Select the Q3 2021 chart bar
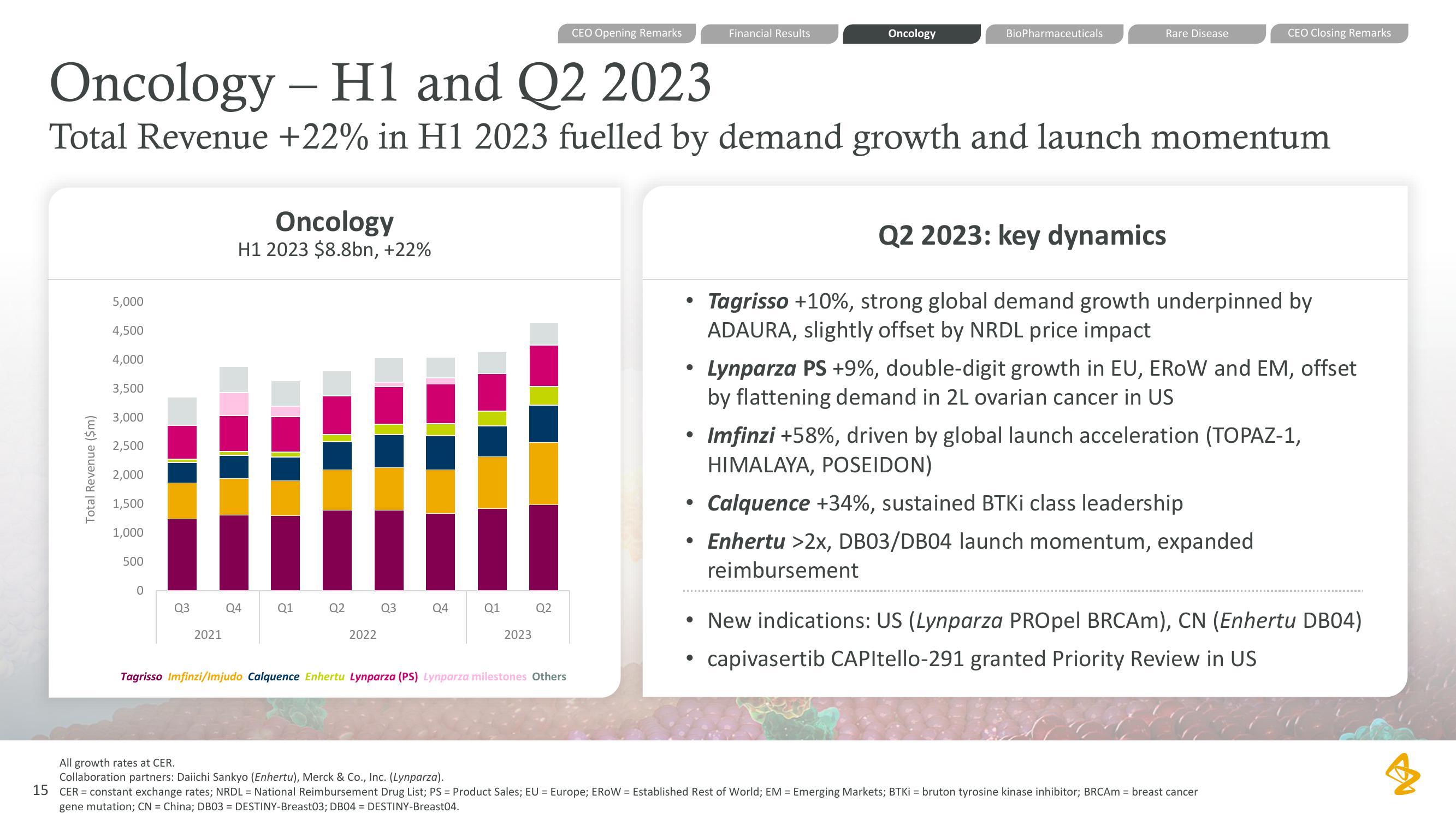Screen dimensions: 1456x819 point(182,494)
